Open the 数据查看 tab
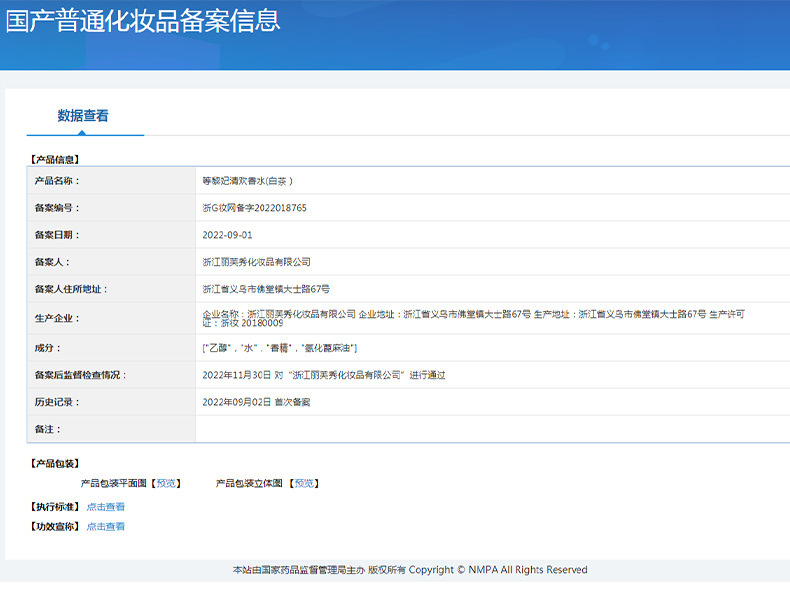The image size is (790, 605). 83,116
